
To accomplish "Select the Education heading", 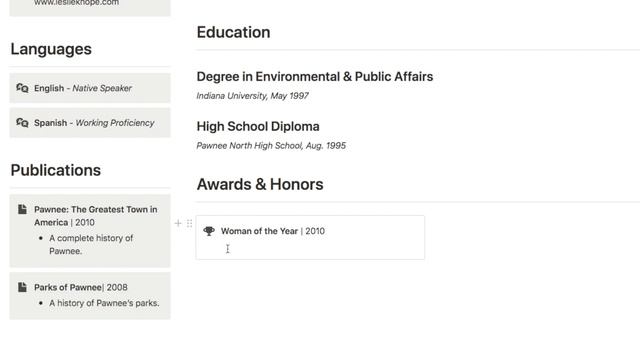I will [x=233, y=32].
